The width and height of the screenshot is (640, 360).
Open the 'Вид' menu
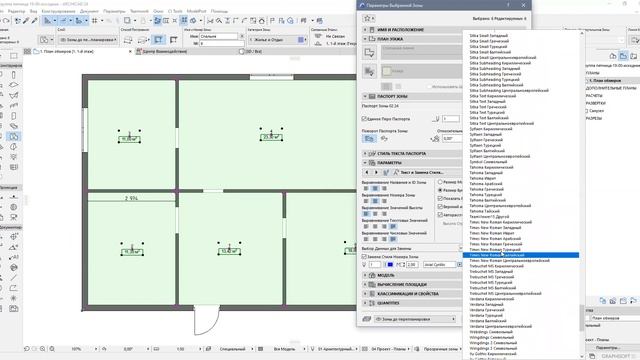point(33,11)
